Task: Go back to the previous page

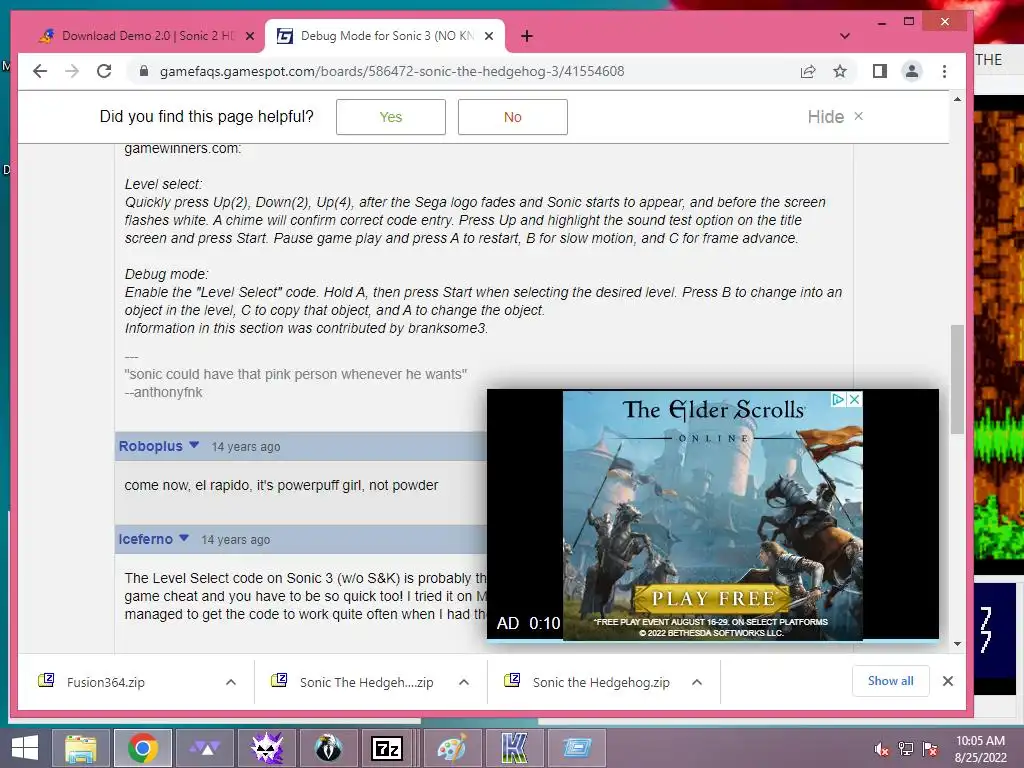Action: 40,71
